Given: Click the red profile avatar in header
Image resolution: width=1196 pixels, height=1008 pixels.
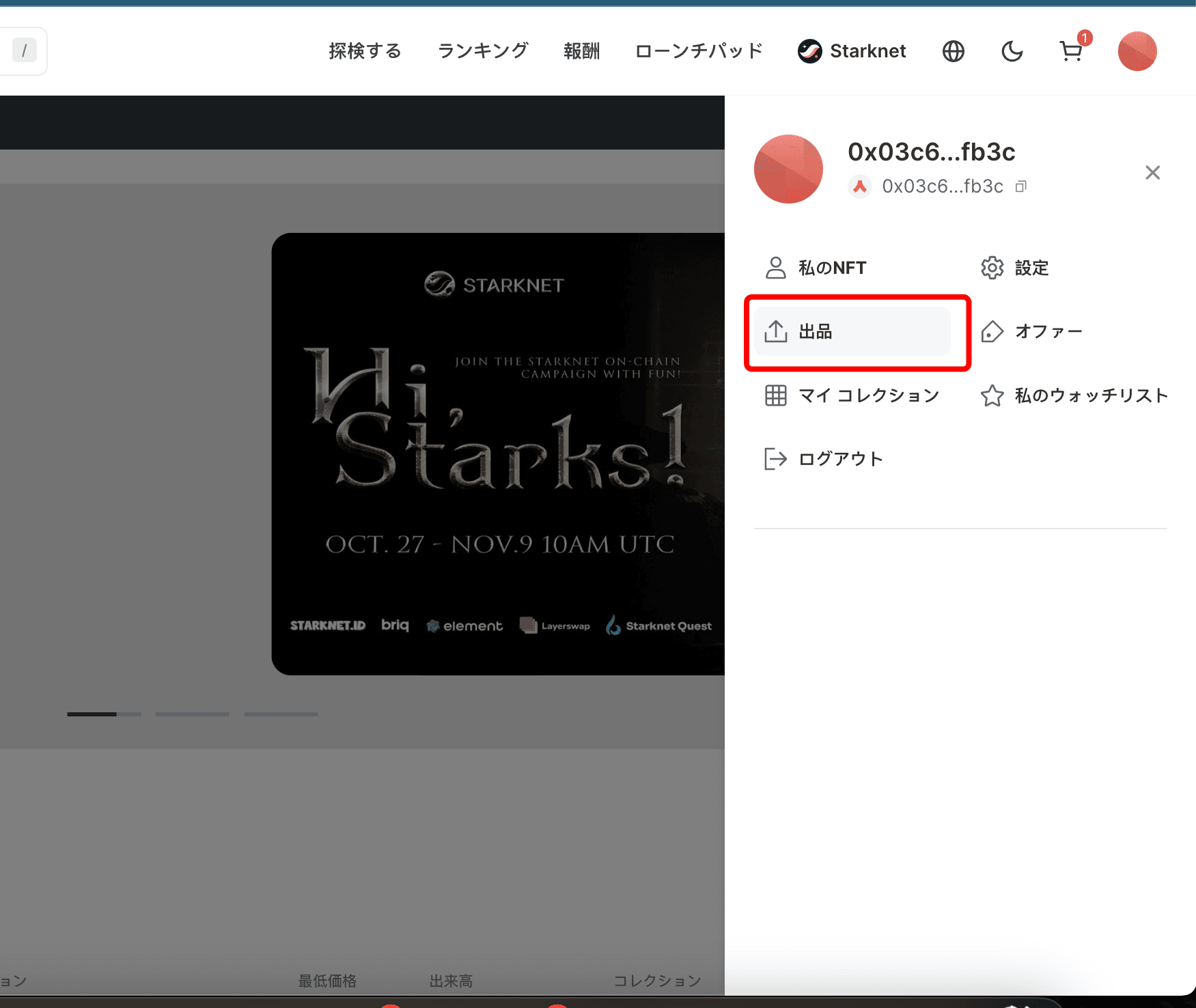Looking at the screenshot, I should point(1137,51).
